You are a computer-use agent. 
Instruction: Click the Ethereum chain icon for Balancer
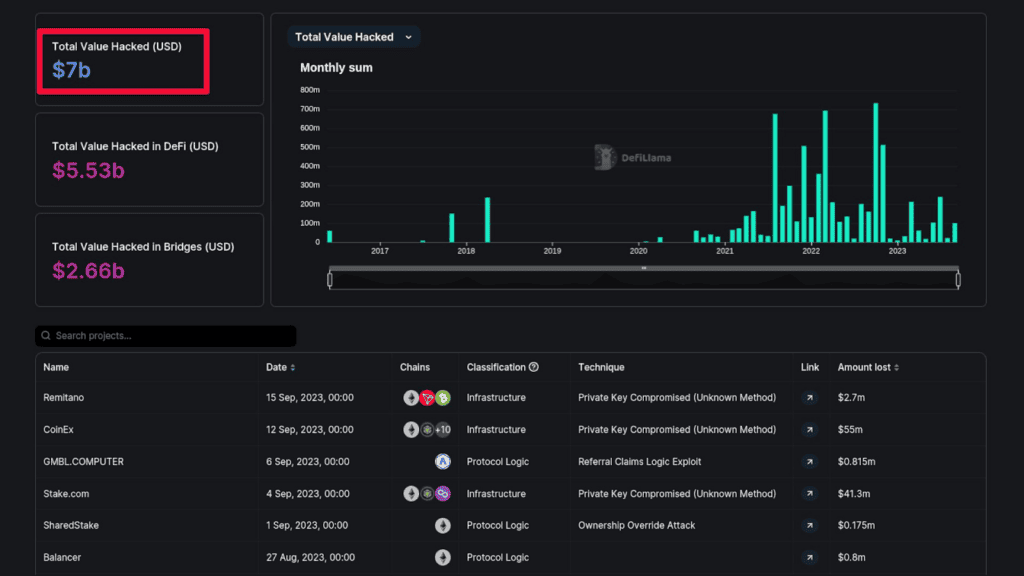443,558
